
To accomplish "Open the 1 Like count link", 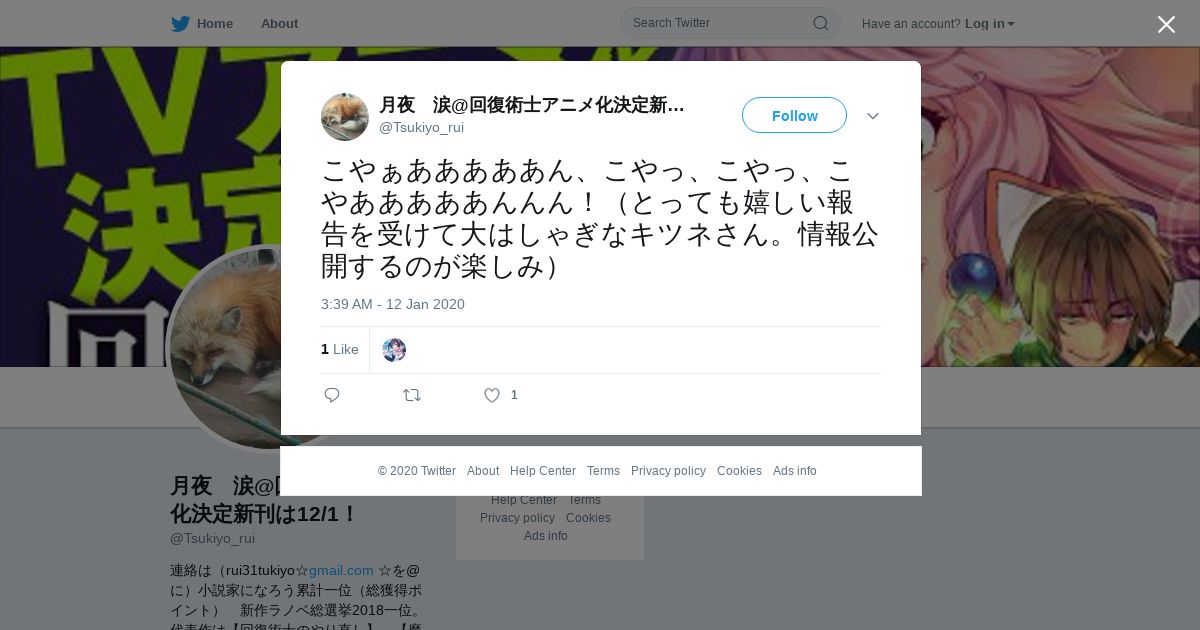I will (340, 349).
